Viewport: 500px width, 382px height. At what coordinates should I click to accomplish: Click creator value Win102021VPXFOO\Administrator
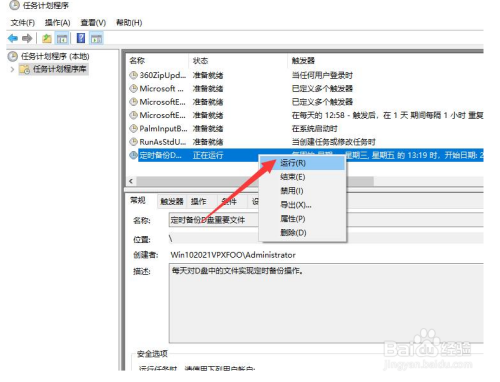233,255
